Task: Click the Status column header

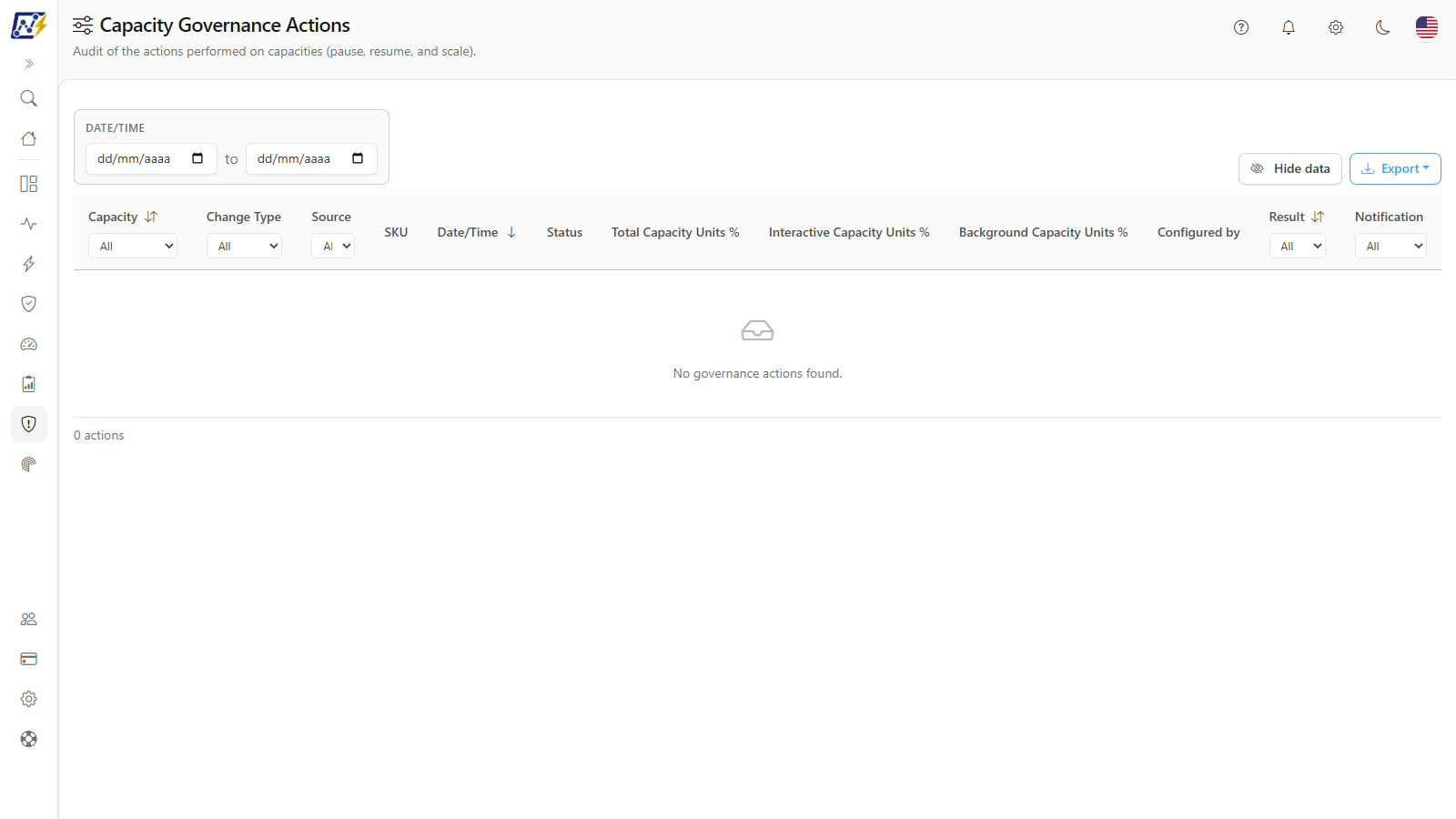Action: 564,232
